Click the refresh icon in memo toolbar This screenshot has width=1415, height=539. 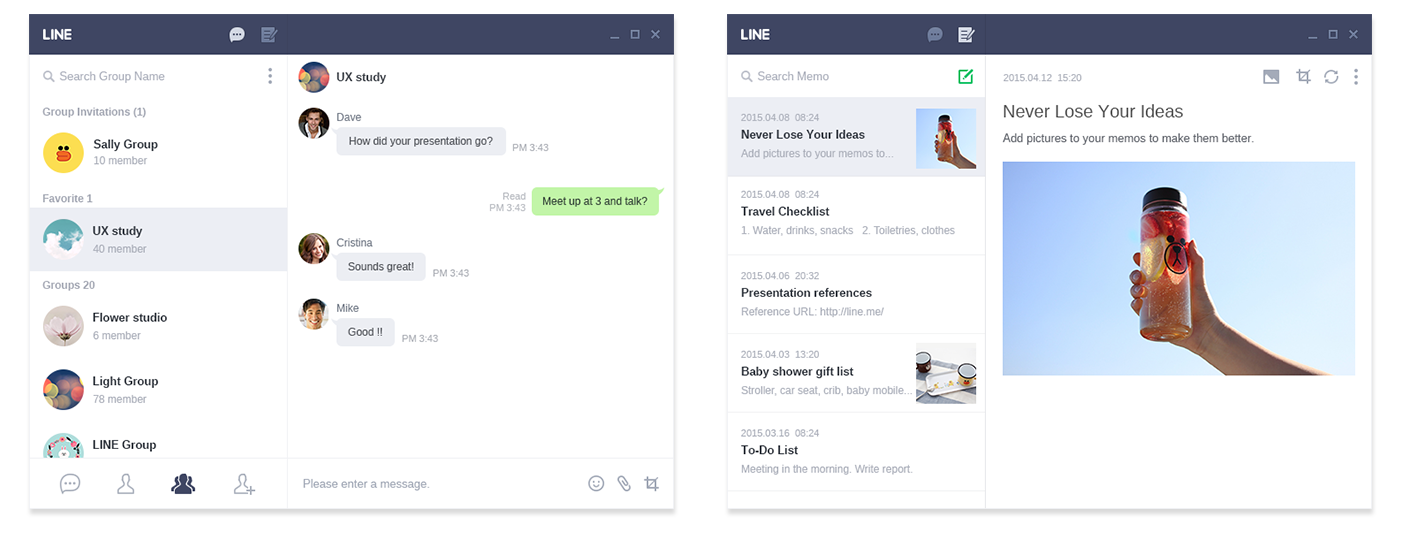pos(1331,77)
